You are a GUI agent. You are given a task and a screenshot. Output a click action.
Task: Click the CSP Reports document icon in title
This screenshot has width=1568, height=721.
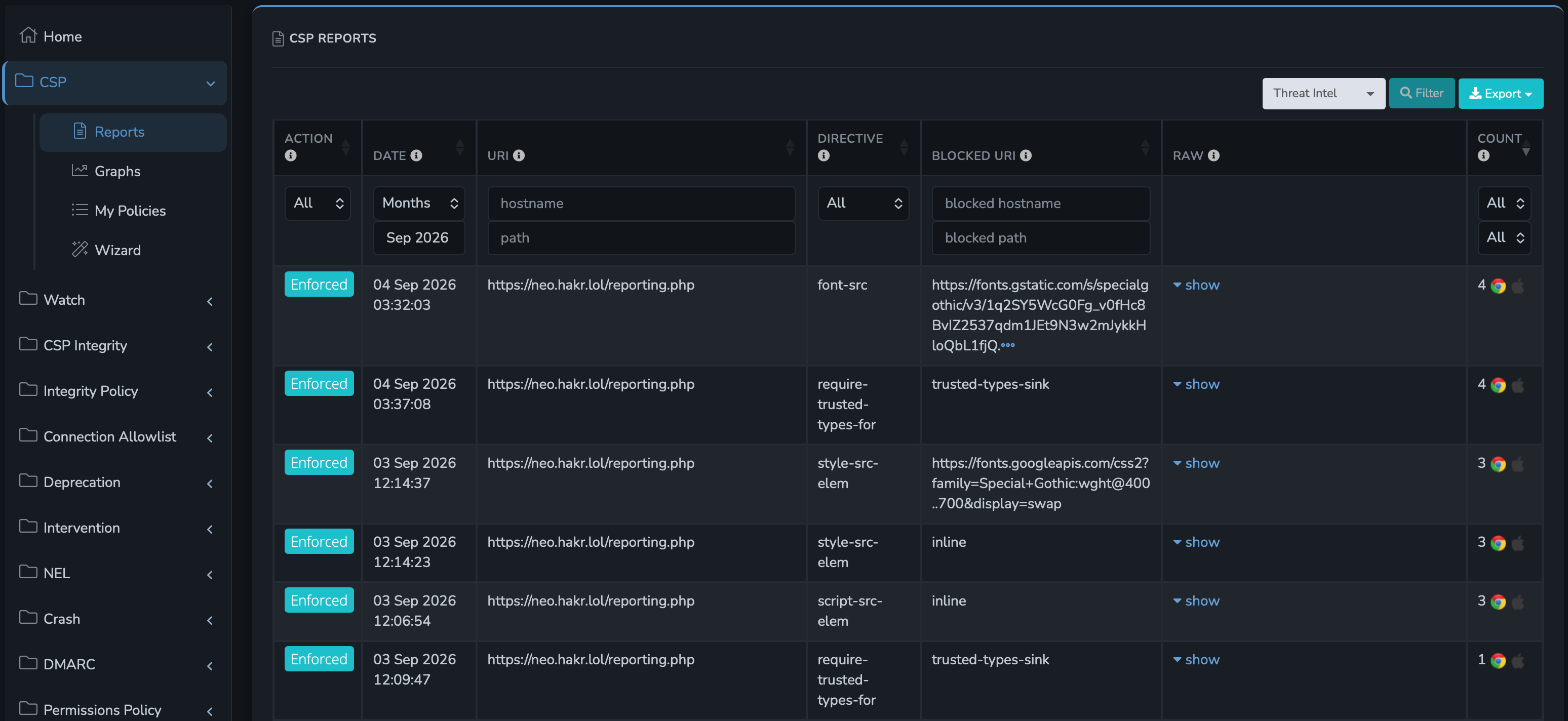point(278,39)
